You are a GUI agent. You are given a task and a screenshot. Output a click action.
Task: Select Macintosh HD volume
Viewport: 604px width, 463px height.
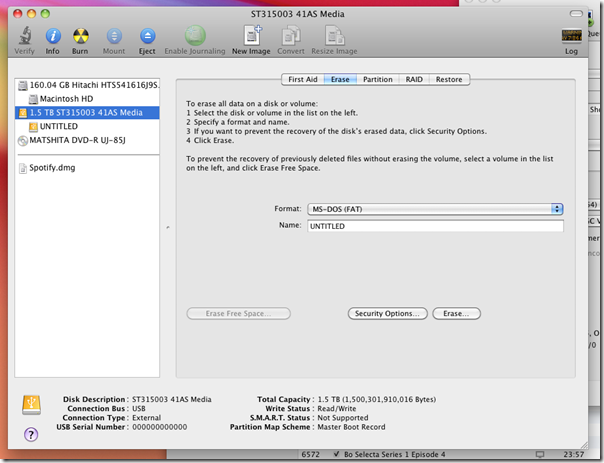point(87,99)
